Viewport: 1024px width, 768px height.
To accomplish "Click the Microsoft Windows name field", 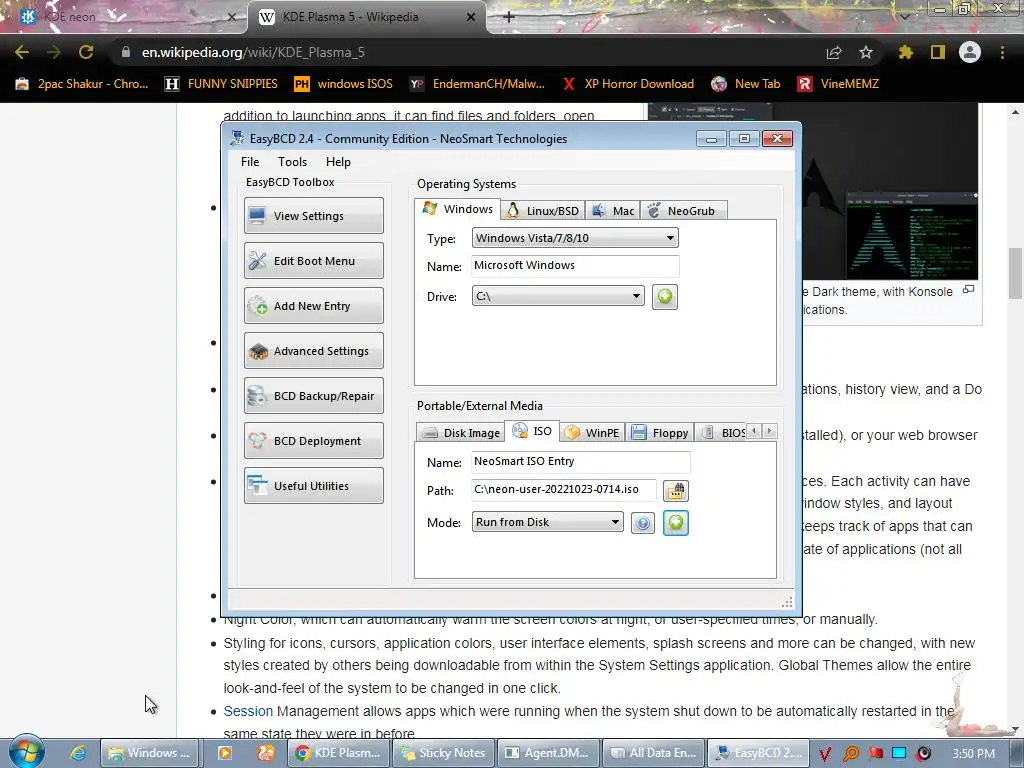I will [575, 265].
